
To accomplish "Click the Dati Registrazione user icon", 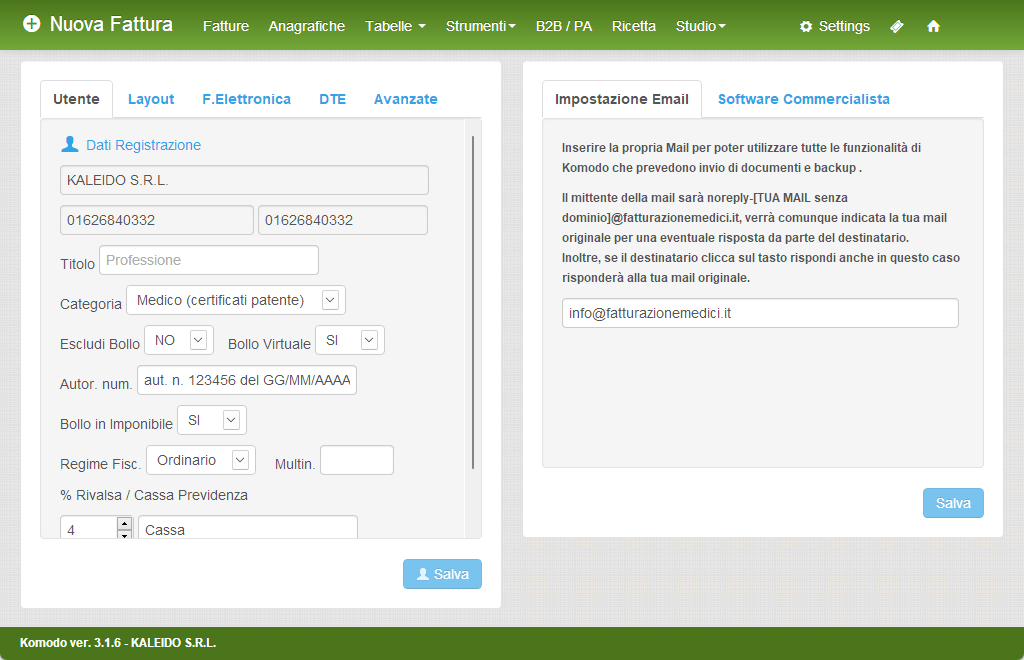I will (70, 145).
